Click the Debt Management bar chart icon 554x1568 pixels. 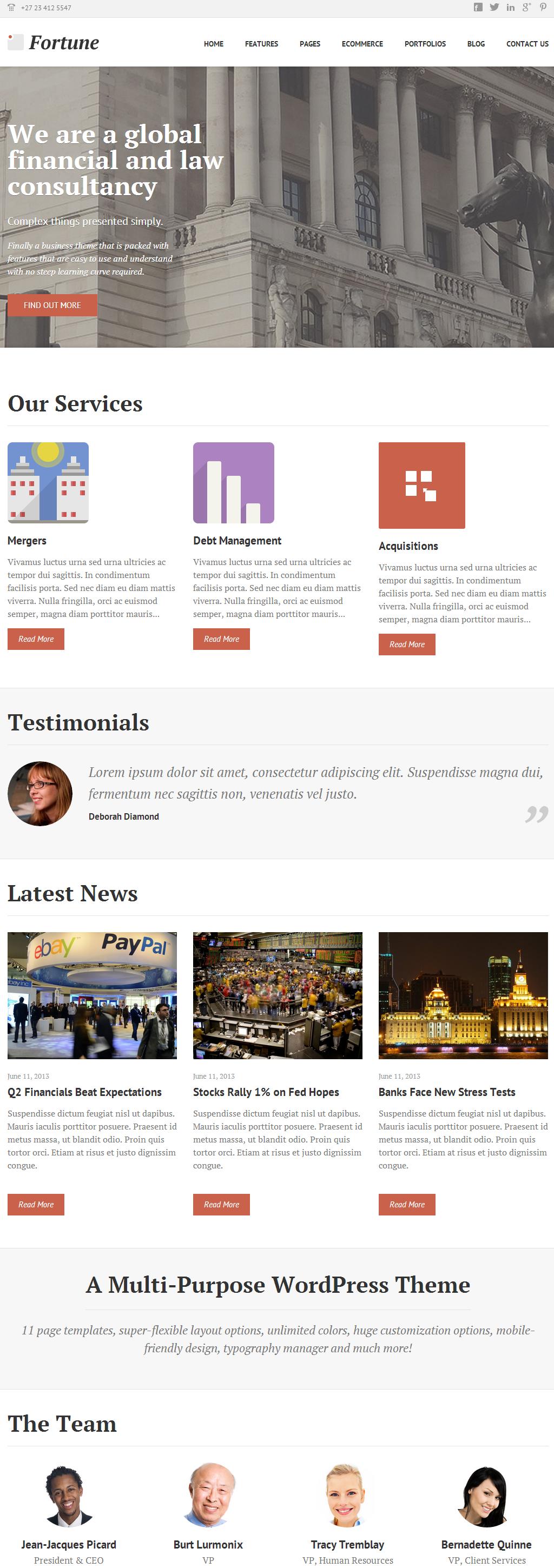(x=234, y=483)
